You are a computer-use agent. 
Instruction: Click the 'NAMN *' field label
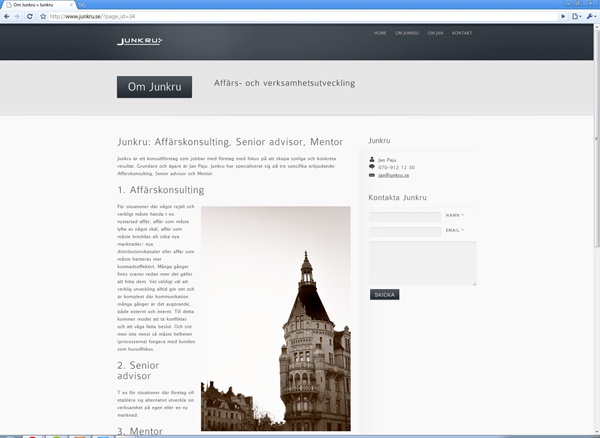point(455,215)
